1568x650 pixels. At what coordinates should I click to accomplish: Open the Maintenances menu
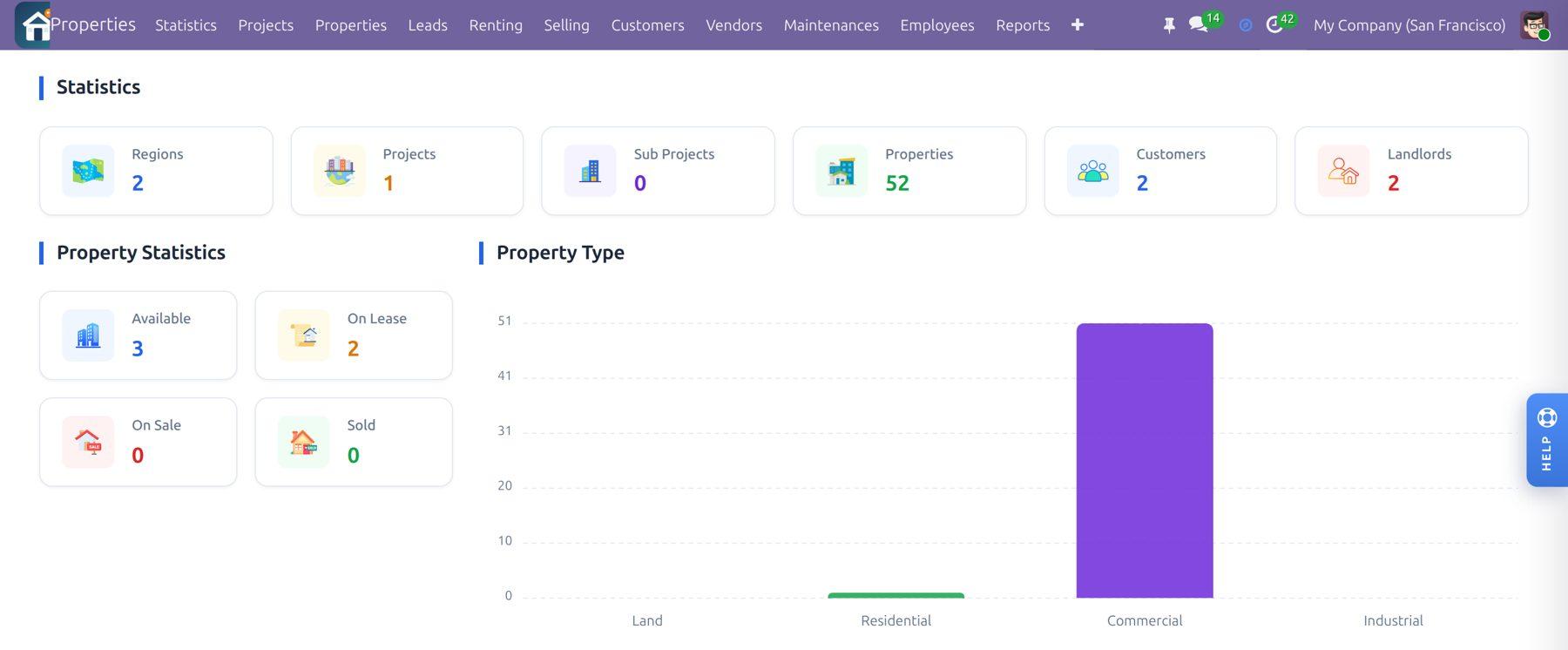click(831, 25)
